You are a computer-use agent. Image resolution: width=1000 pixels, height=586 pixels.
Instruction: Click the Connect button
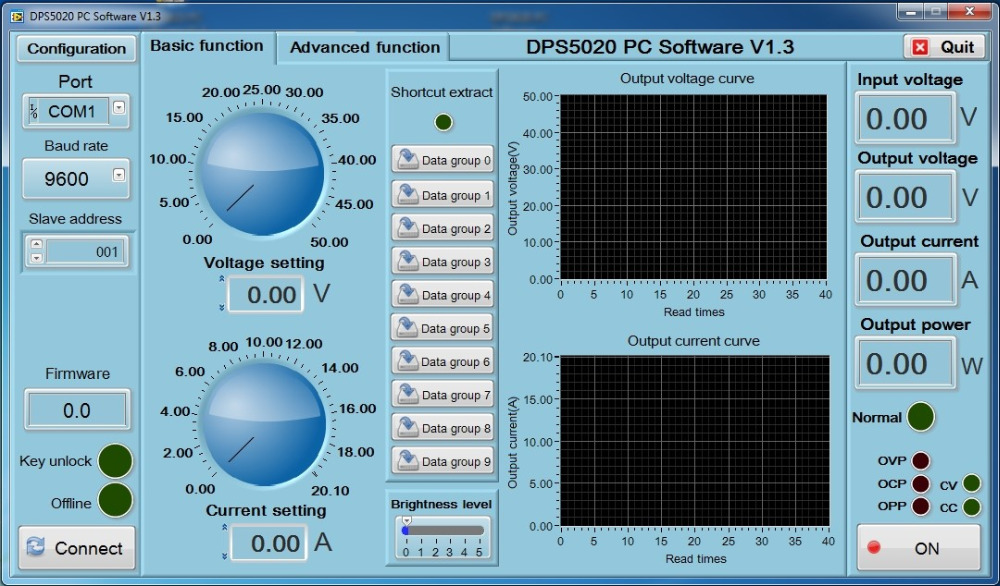click(77, 548)
